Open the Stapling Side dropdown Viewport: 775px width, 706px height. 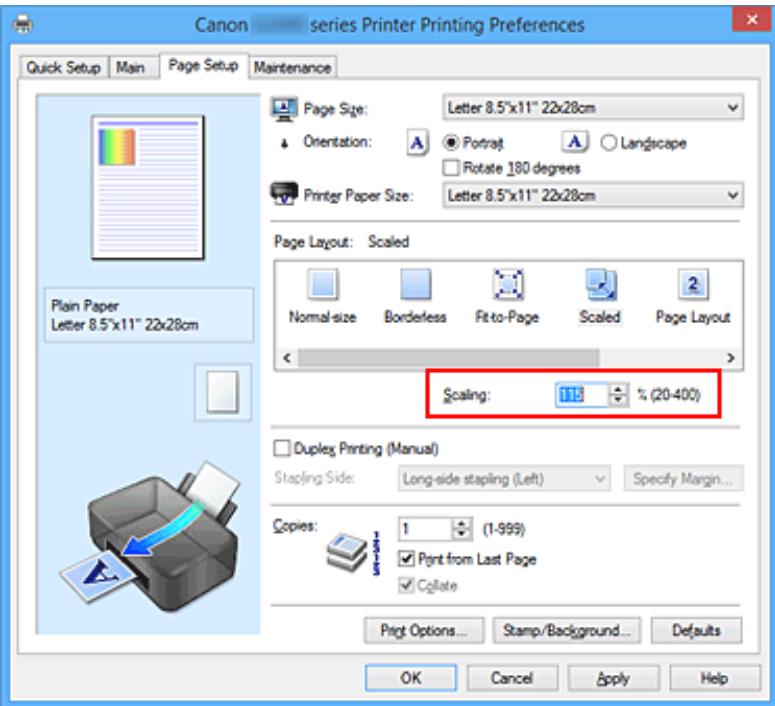[504, 479]
